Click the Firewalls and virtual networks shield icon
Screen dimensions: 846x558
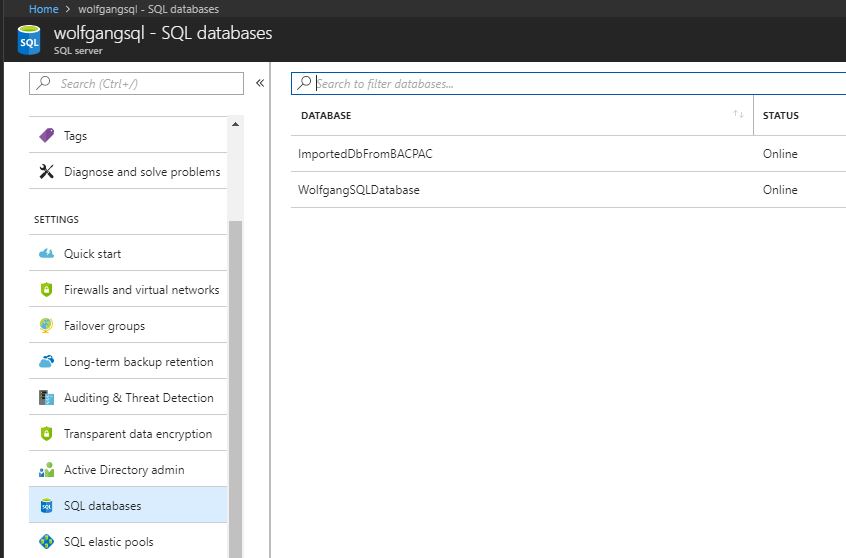tap(46, 290)
